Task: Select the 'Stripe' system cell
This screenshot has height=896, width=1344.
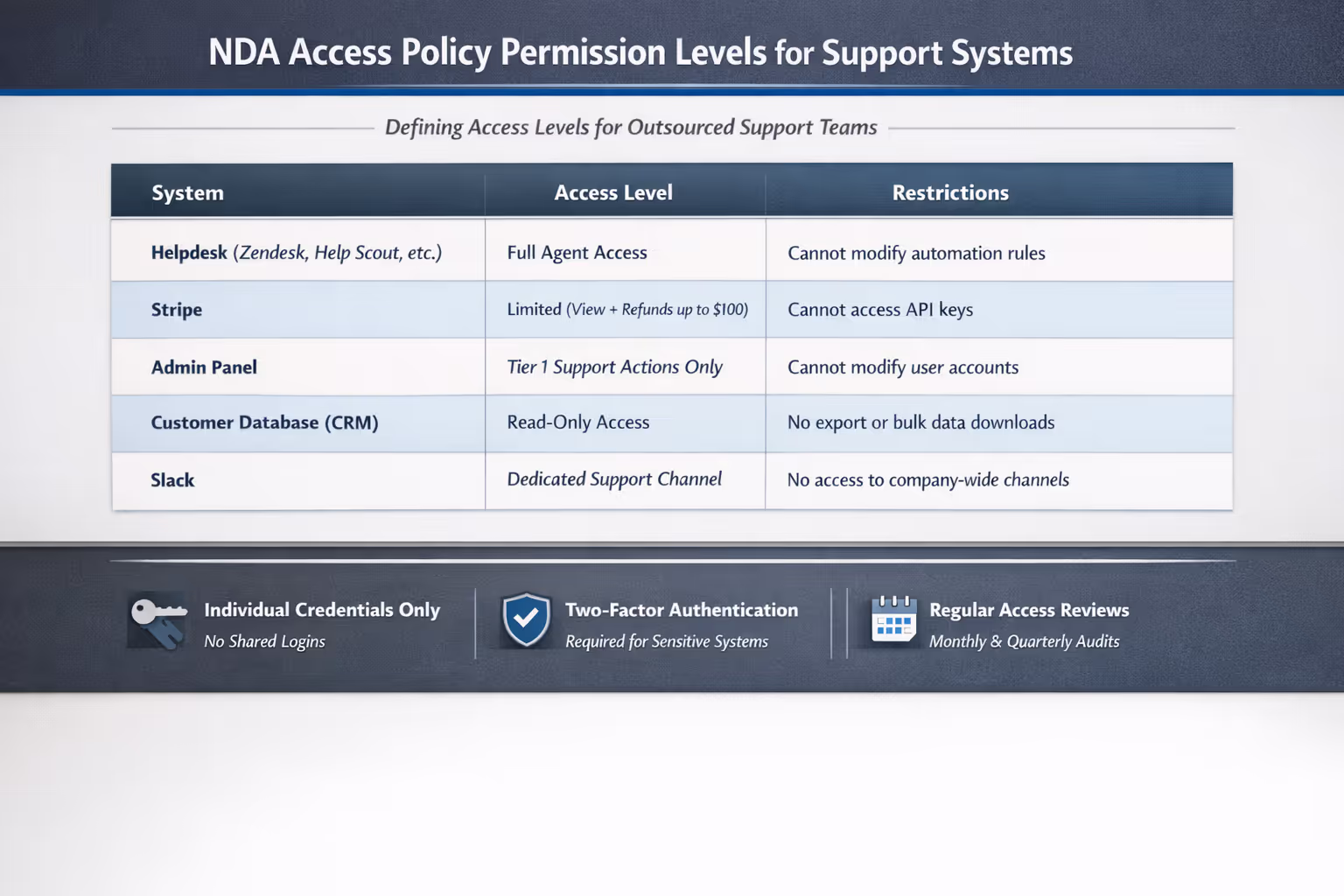Action: pyautogui.click(x=298, y=310)
